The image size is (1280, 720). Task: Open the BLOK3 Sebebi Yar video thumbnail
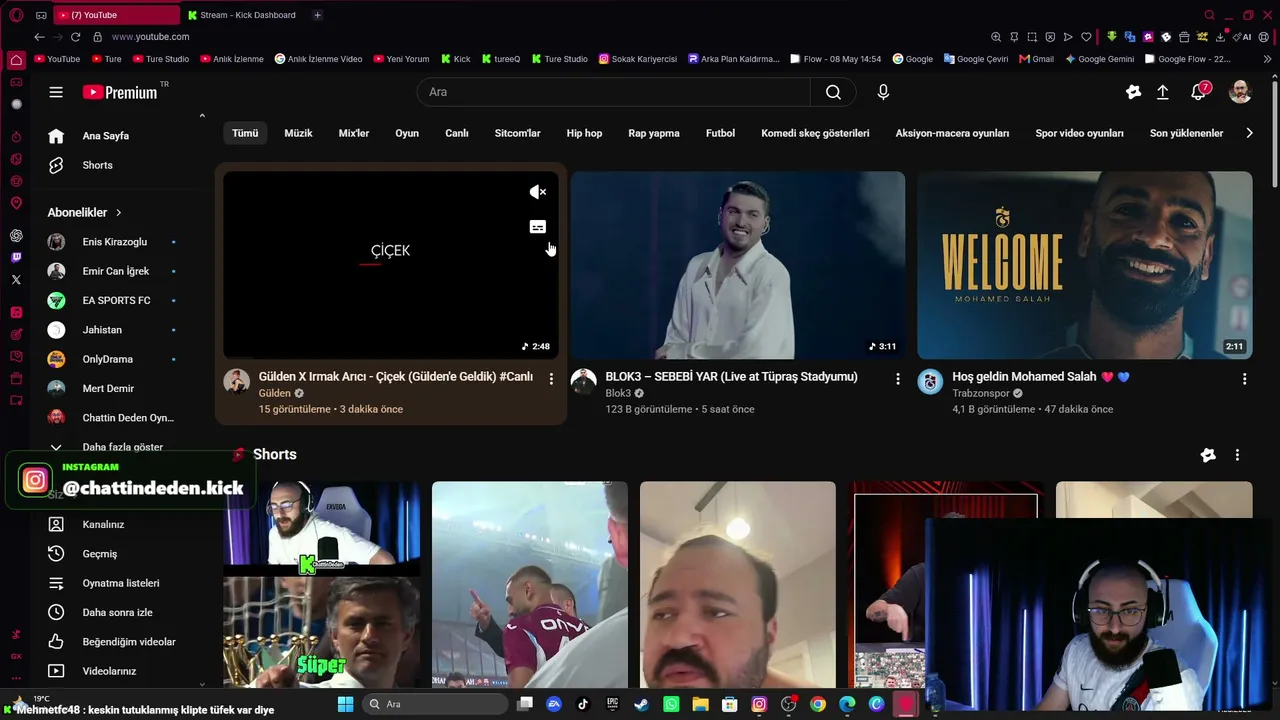click(x=738, y=265)
